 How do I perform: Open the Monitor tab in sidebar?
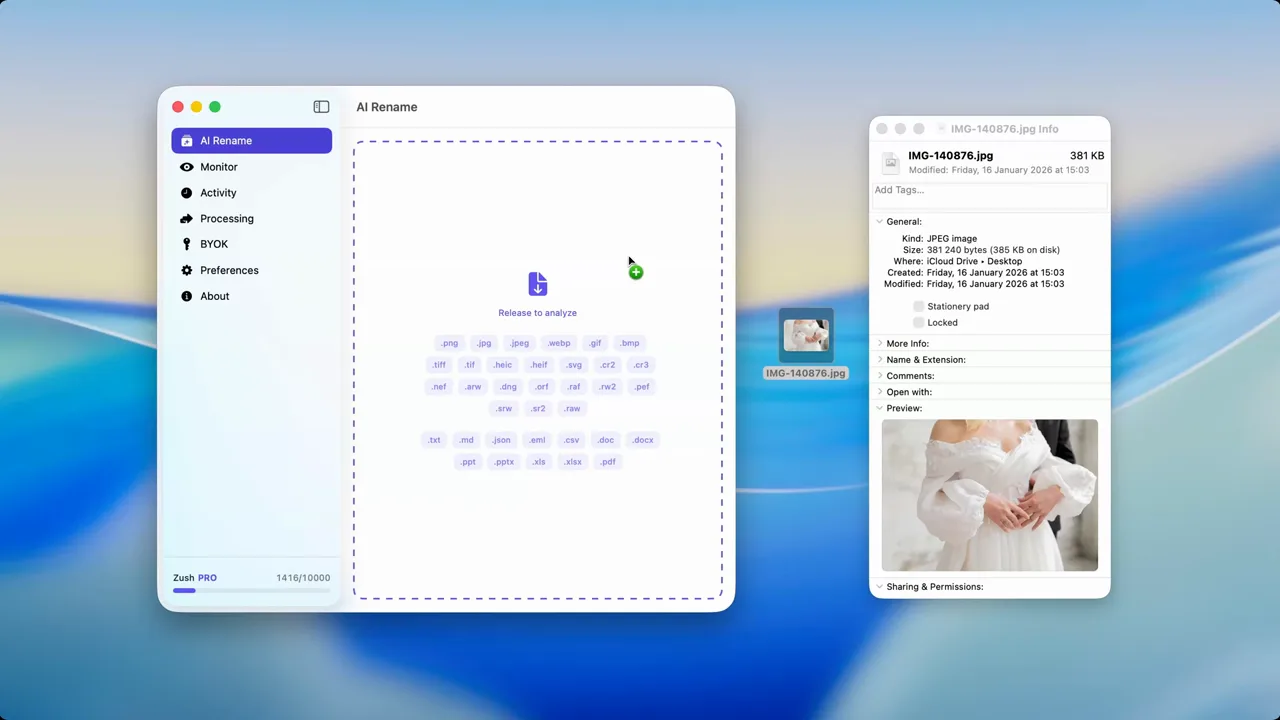[251, 167]
